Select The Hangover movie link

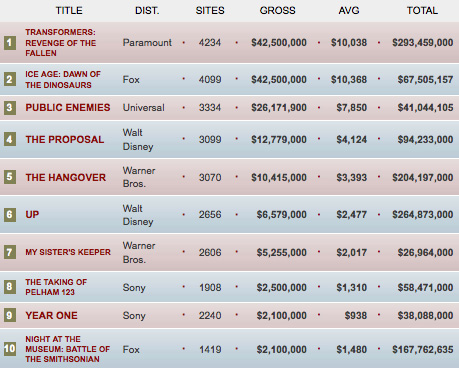pyautogui.click(x=66, y=177)
